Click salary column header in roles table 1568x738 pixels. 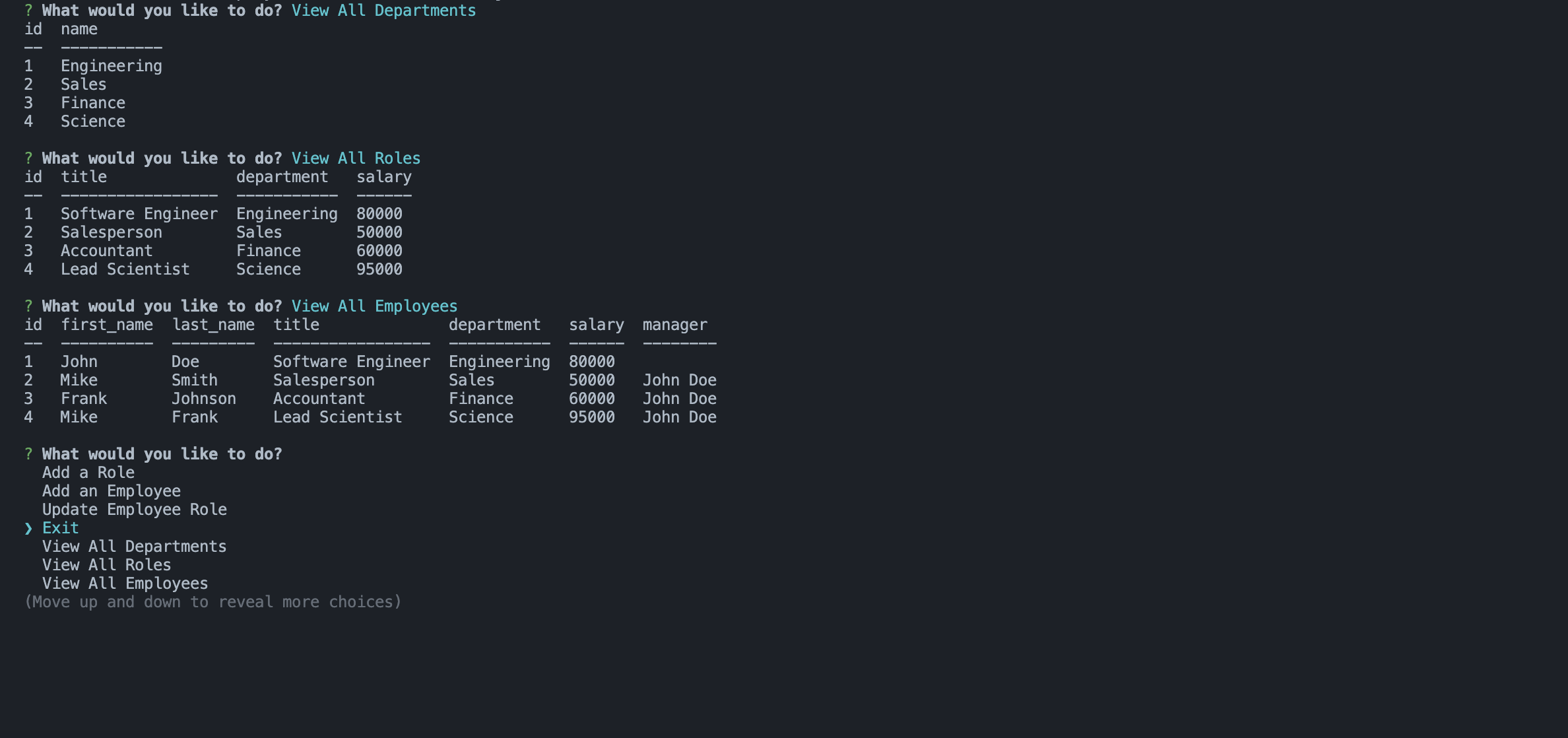[383, 177]
